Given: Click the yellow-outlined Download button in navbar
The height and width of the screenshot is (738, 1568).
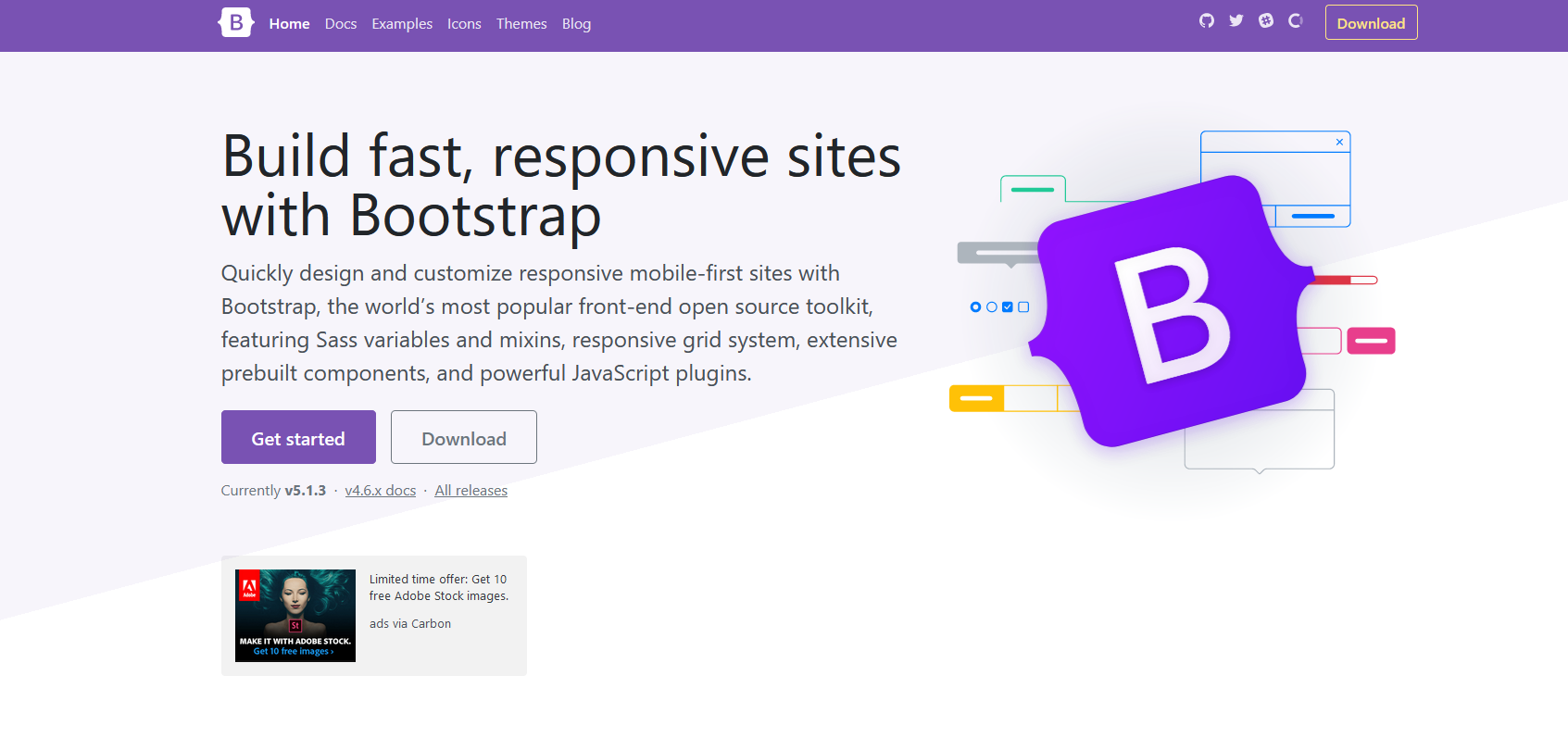Looking at the screenshot, I should 1371,23.
